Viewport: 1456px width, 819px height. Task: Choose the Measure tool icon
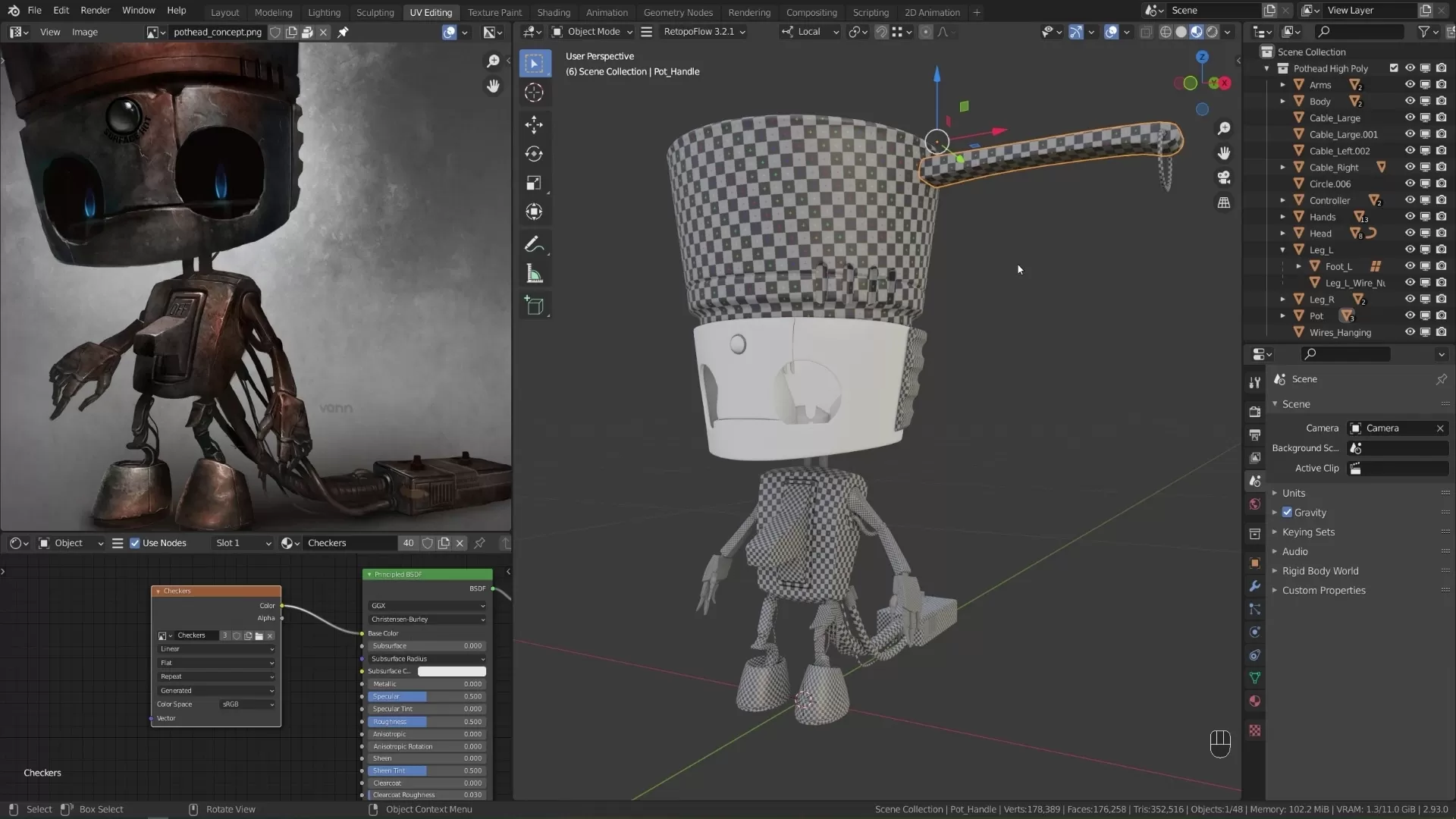click(534, 275)
